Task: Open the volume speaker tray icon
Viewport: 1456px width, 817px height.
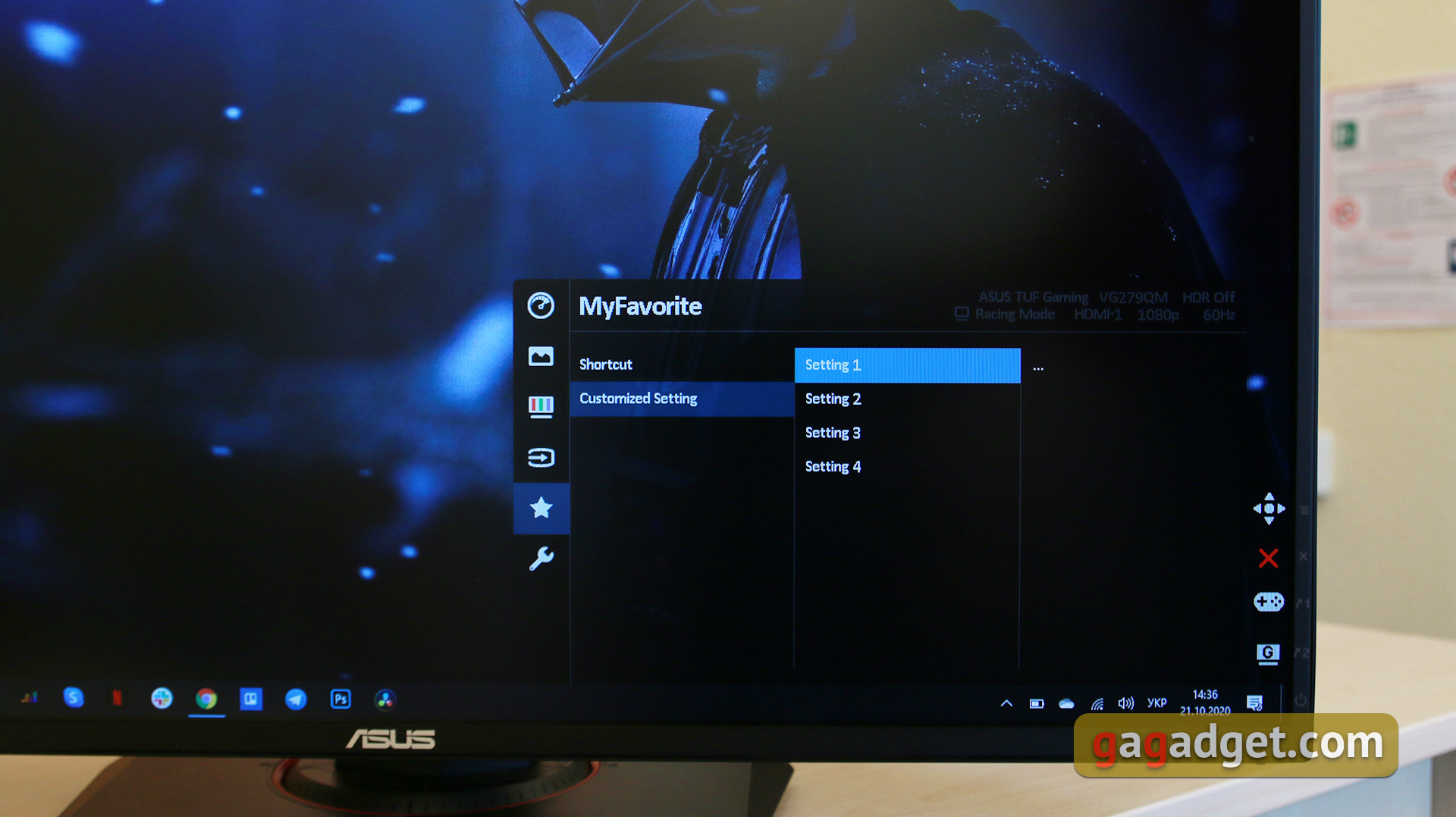Action: pos(1126,703)
